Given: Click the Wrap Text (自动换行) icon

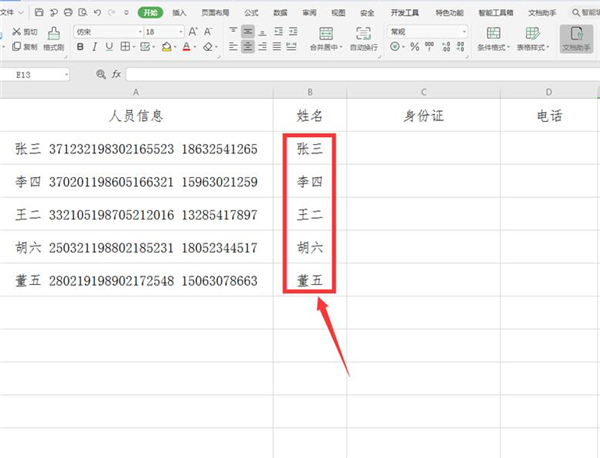Looking at the screenshot, I should tap(363, 38).
